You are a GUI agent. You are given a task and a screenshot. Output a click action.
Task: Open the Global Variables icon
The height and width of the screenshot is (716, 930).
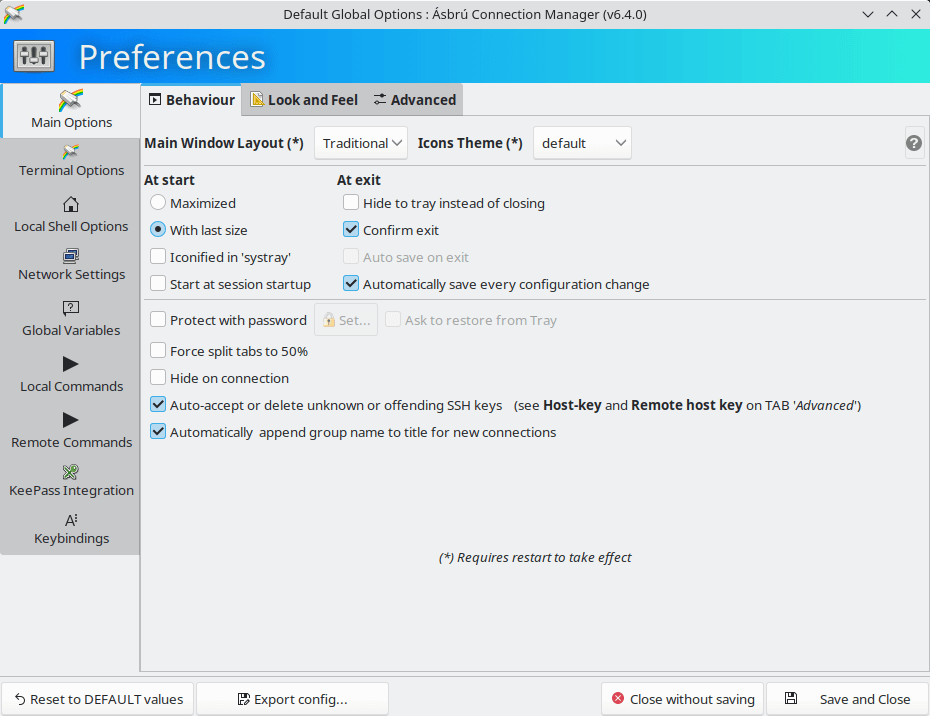point(71,307)
